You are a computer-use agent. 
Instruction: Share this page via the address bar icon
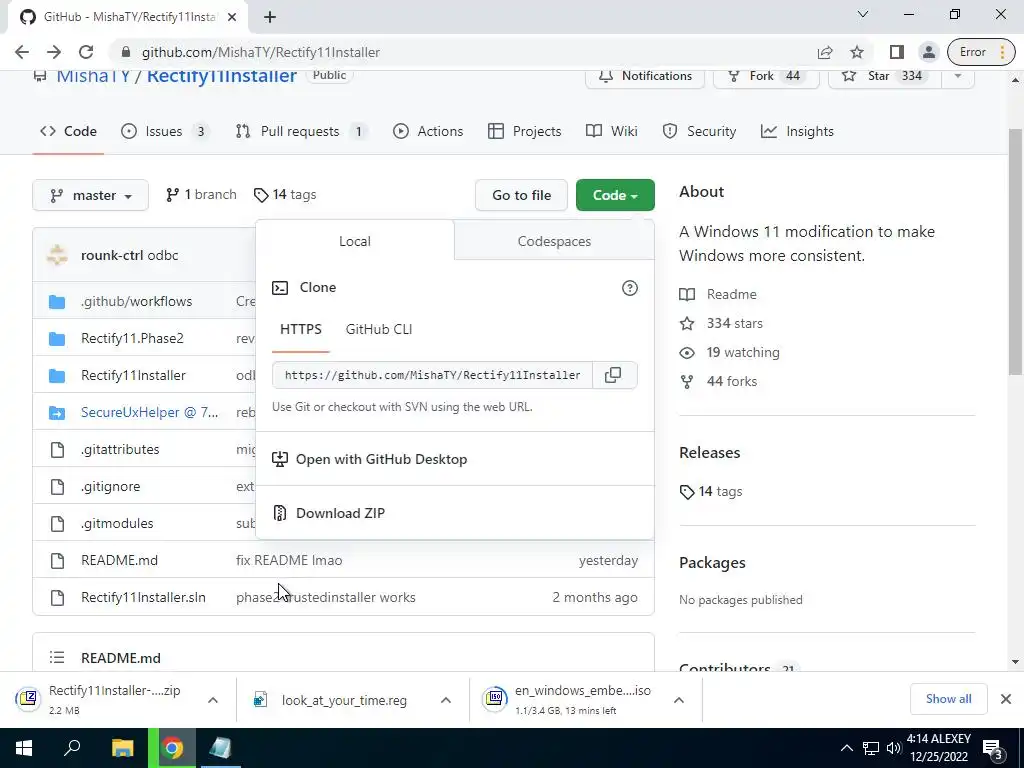825,52
